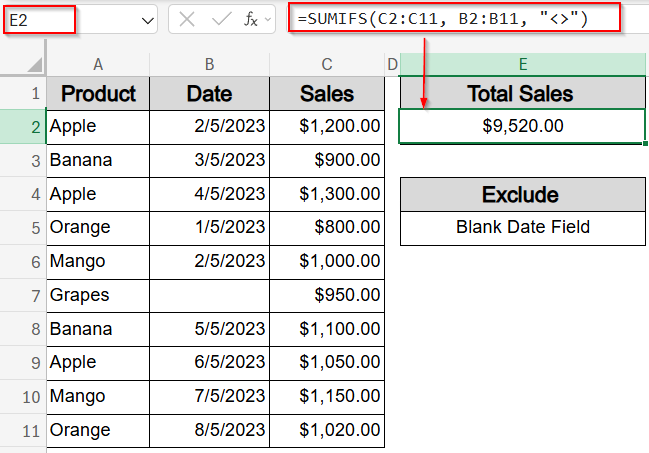Select row 7 header
The image size is (649, 453).
click(x=23, y=296)
